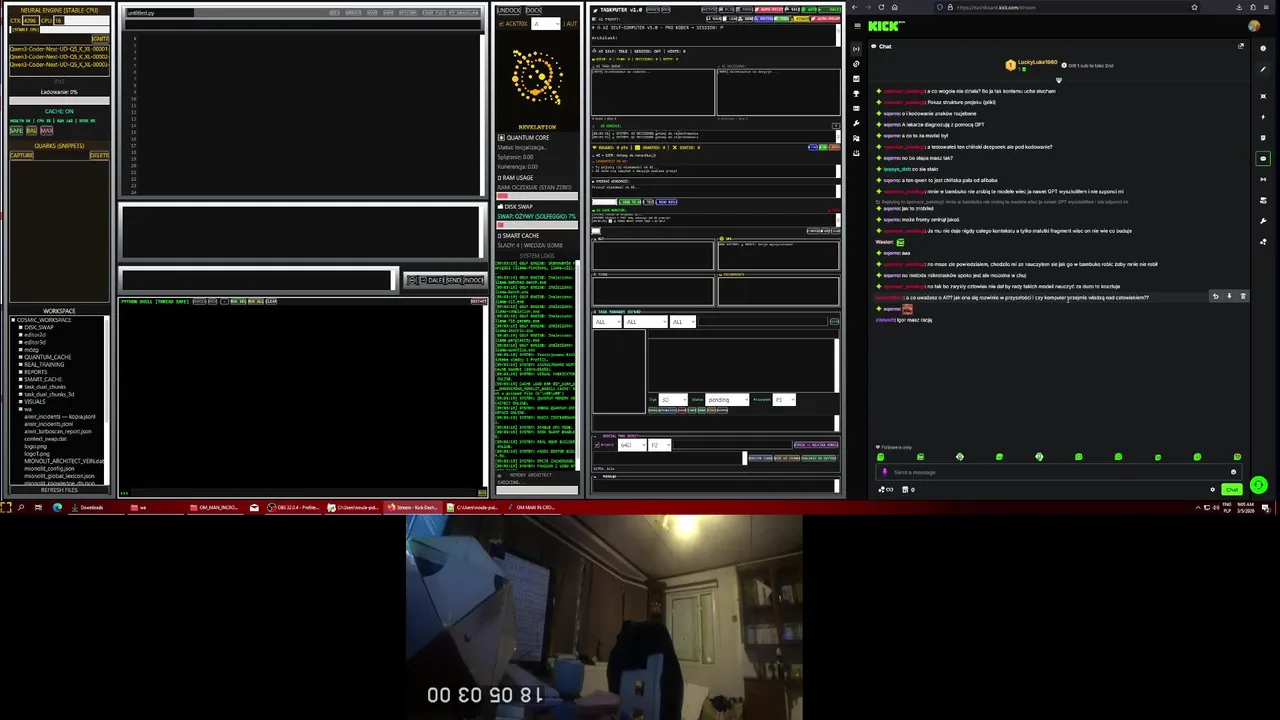Open the Kick profile avatar menu

1254,26
